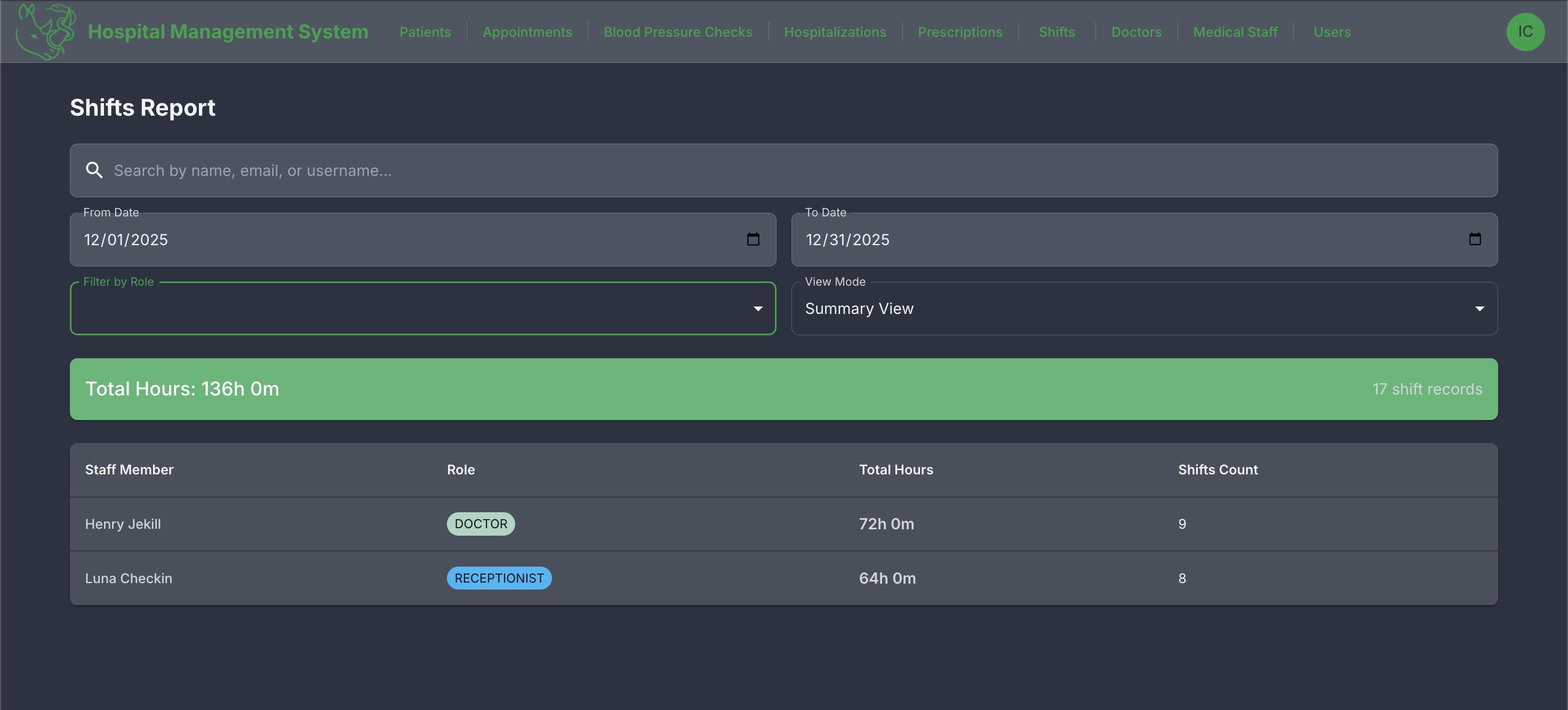
Task: Switch to the Prescriptions page
Action: click(959, 31)
